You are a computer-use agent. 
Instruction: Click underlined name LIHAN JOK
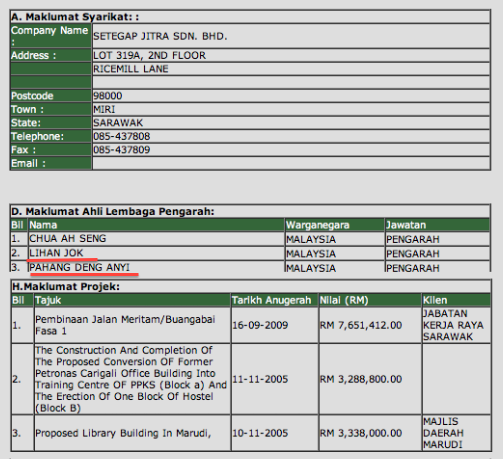(x=56, y=253)
